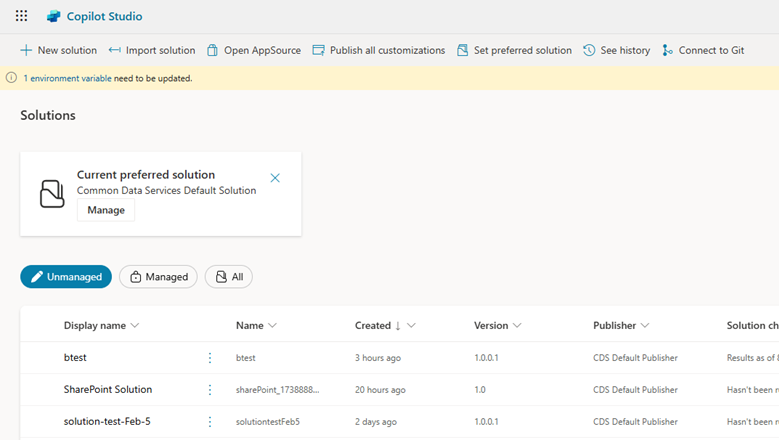The image size is (779, 440).
Task: Open See history clock icon
Action: (x=589, y=50)
